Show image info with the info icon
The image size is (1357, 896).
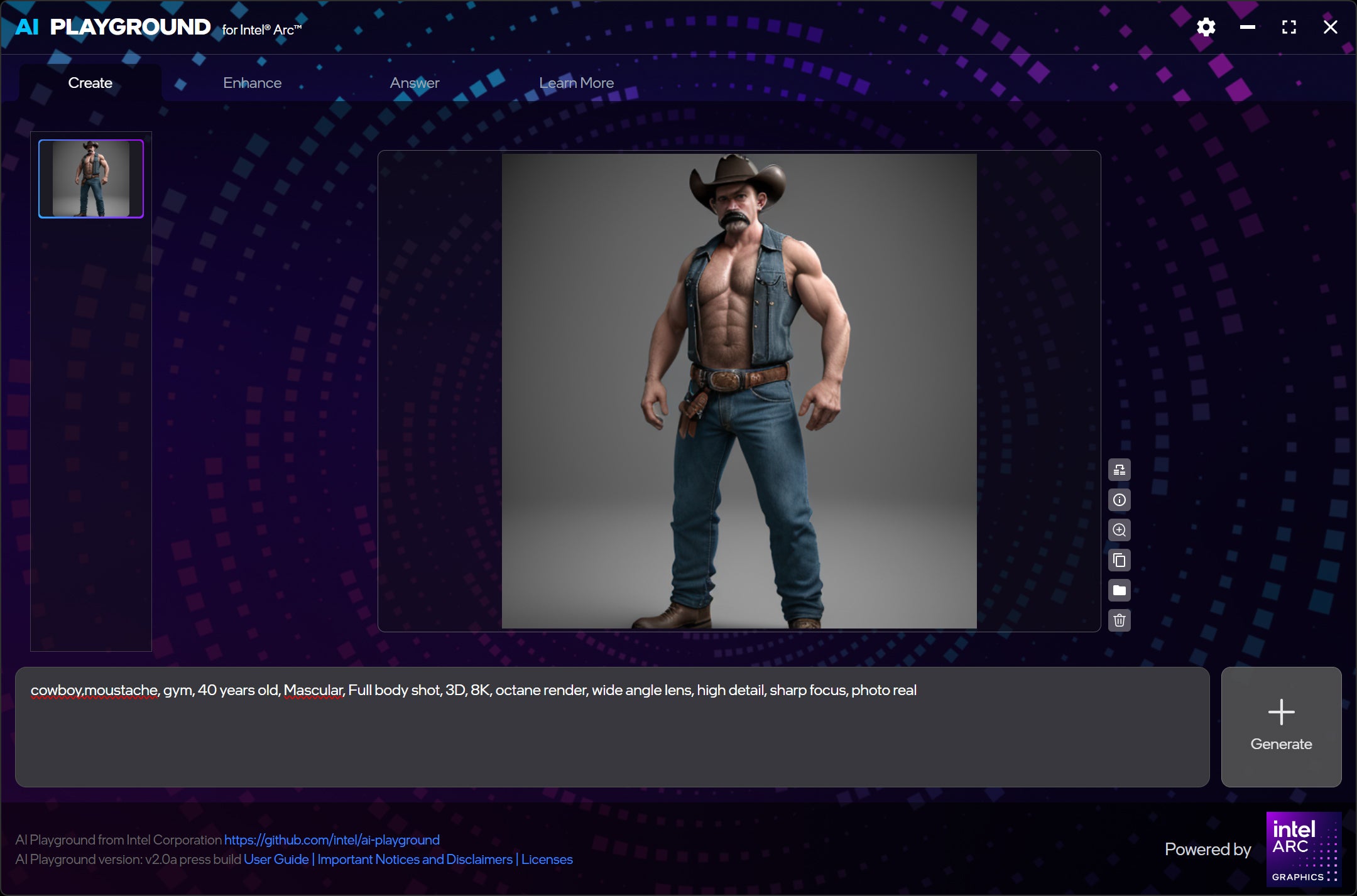1119,500
